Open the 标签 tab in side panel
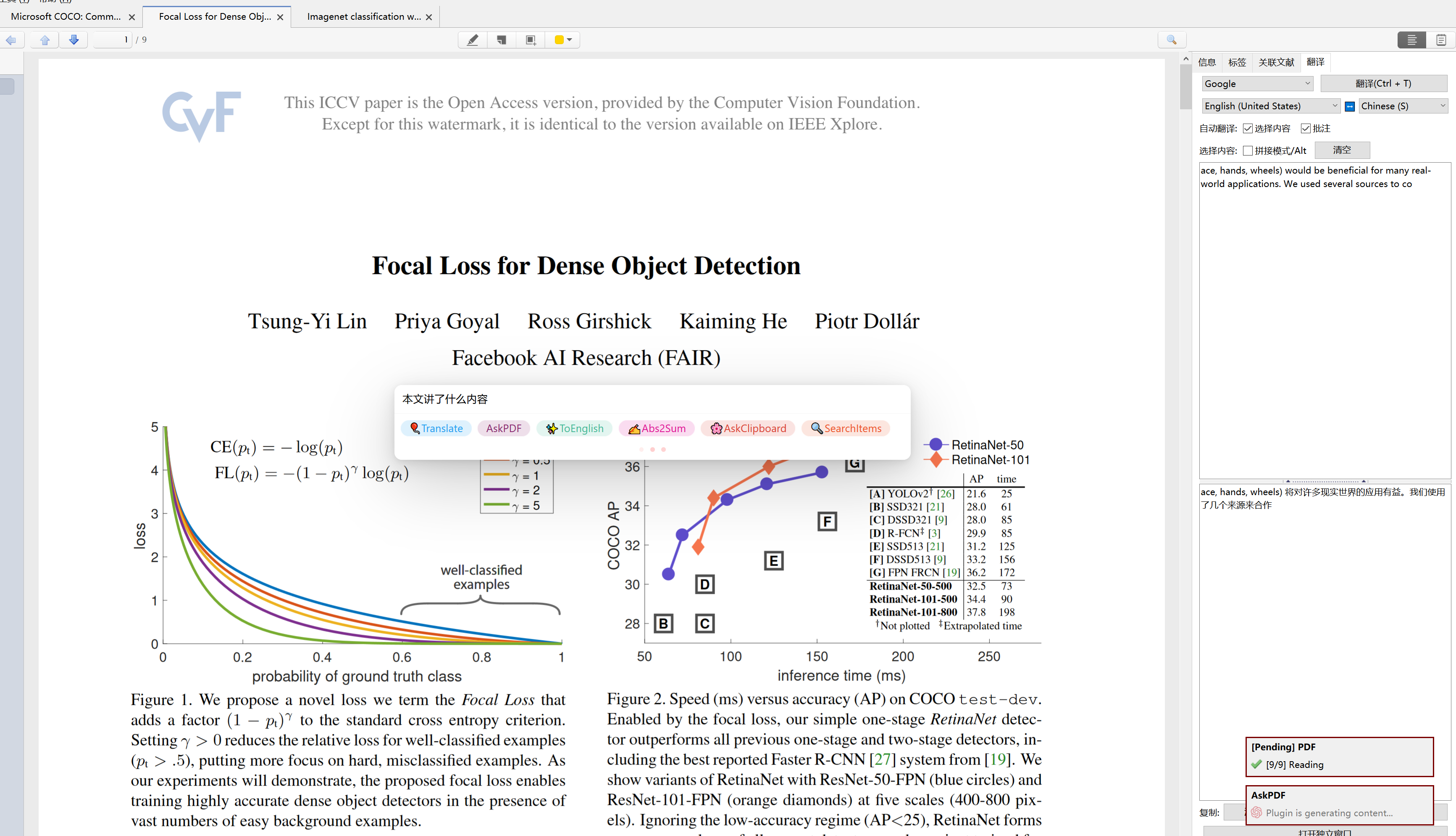1456x836 pixels. [x=1238, y=62]
